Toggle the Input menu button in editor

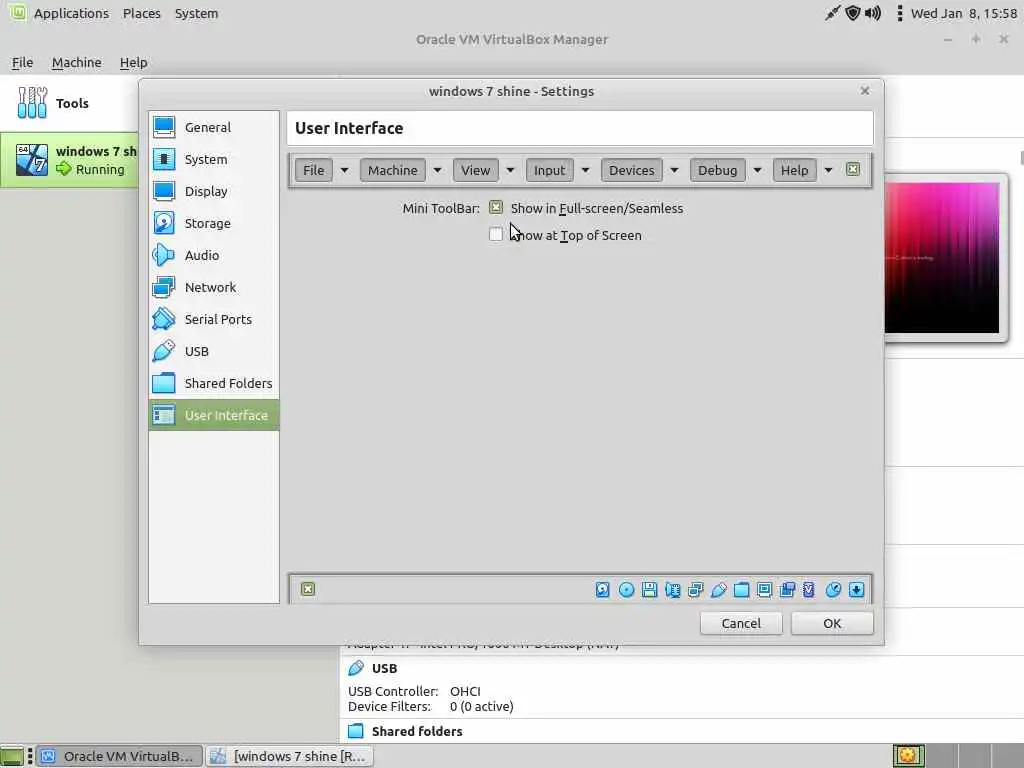pos(549,170)
